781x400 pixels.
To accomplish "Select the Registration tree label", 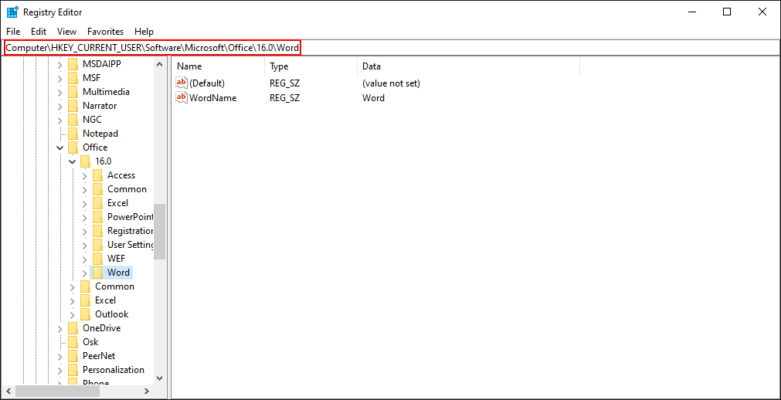I will click(x=130, y=231).
